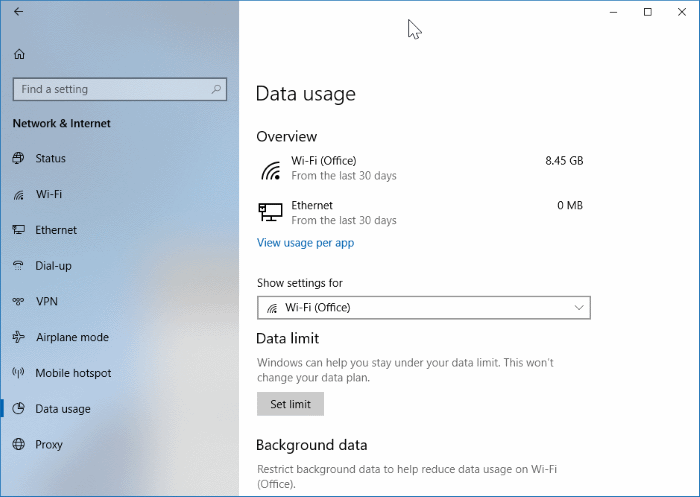Click the Status globe icon
Image resolution: width=700 pixels, height=497 pixels.
pyautogui.click(x=18, y=158)
